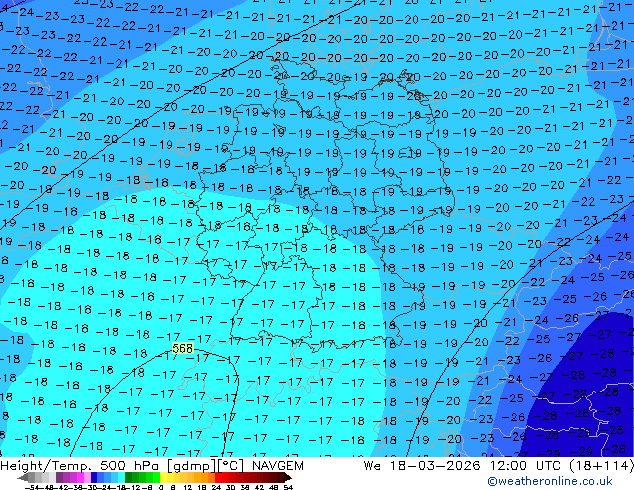The width and height of the screenshot is (634, 490).
Task: Click the rightmost 54 legend scale value
Action: point(288,487)
